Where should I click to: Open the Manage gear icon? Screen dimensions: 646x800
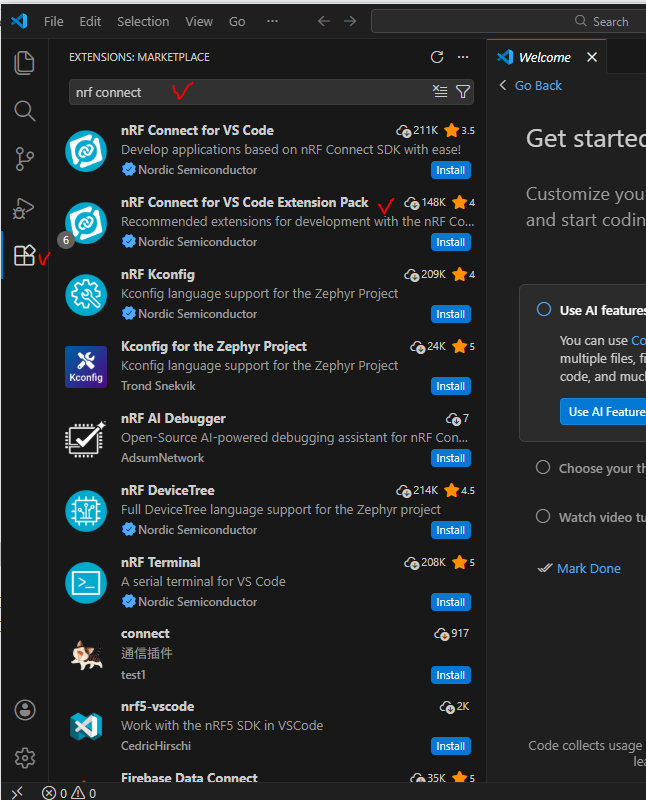pos(24,758)
